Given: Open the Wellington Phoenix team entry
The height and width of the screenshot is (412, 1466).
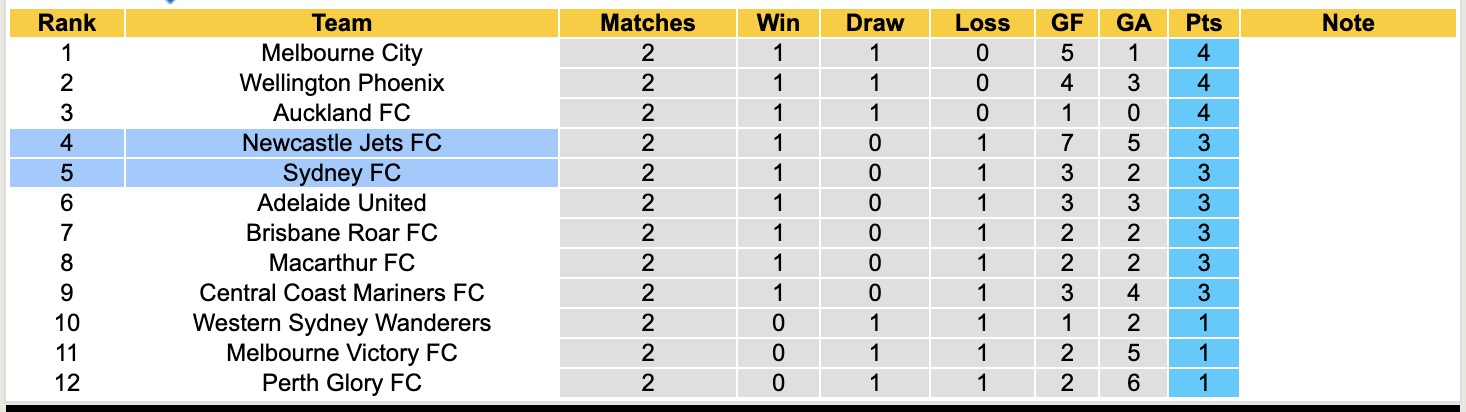Looking at the screenshot, I should tap(341, 83).
